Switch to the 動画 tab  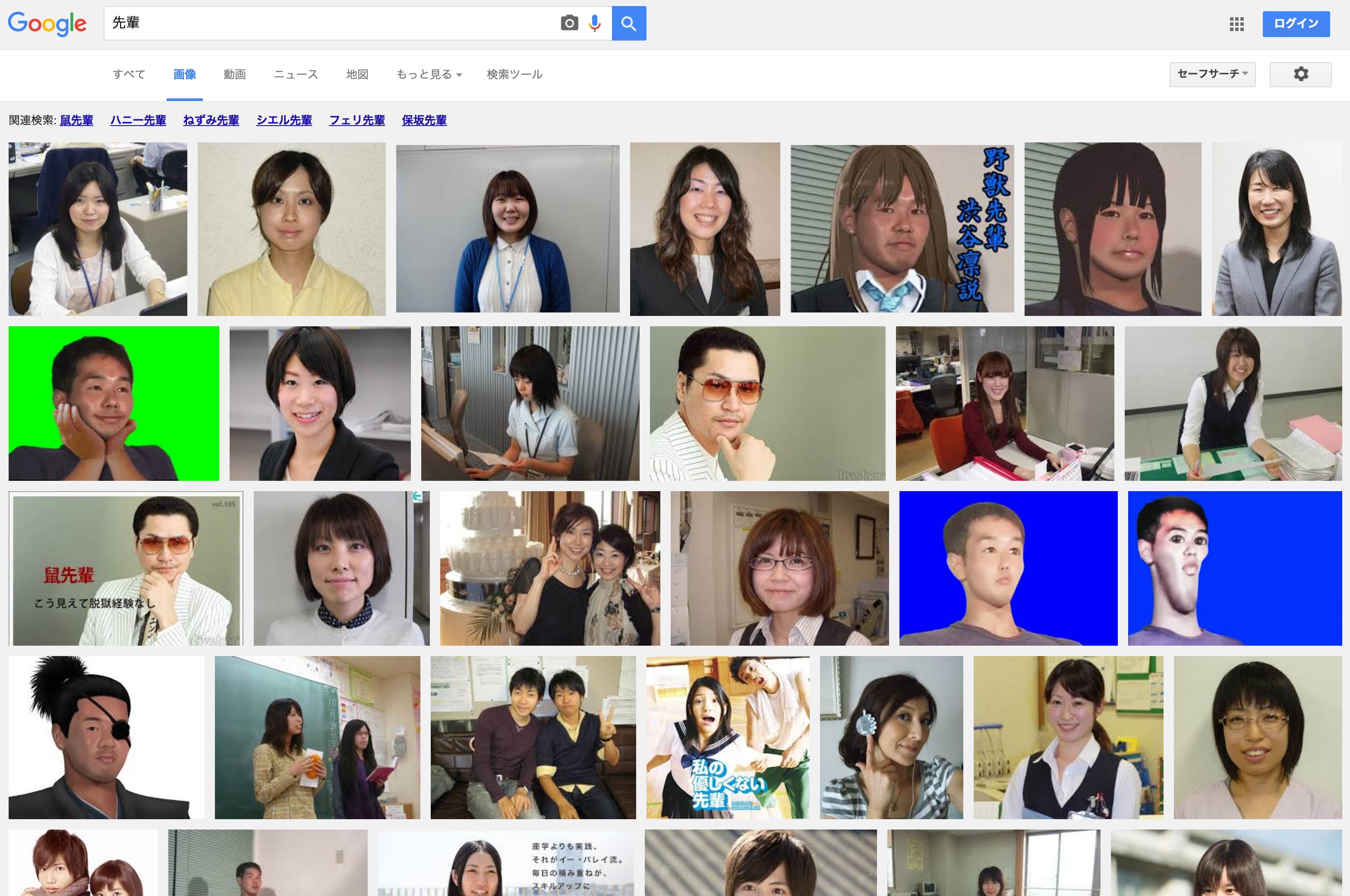click(234, 74)
